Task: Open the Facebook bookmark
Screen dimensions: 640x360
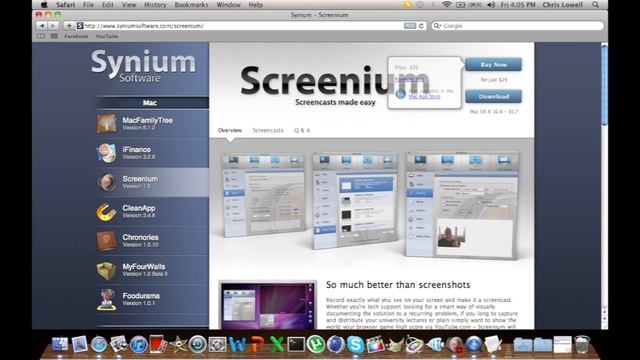Action: pyautogui.click(x=76, y=36)
